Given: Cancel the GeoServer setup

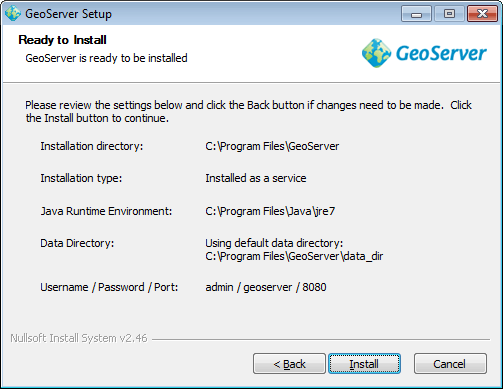Looking at the screenshot, I should 450,364.
